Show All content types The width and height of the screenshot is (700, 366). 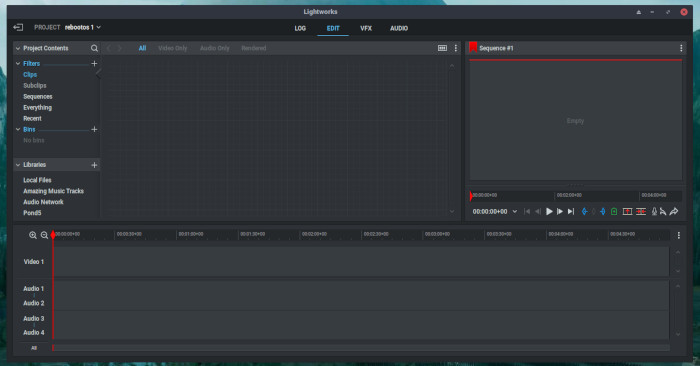pos(142,48)
